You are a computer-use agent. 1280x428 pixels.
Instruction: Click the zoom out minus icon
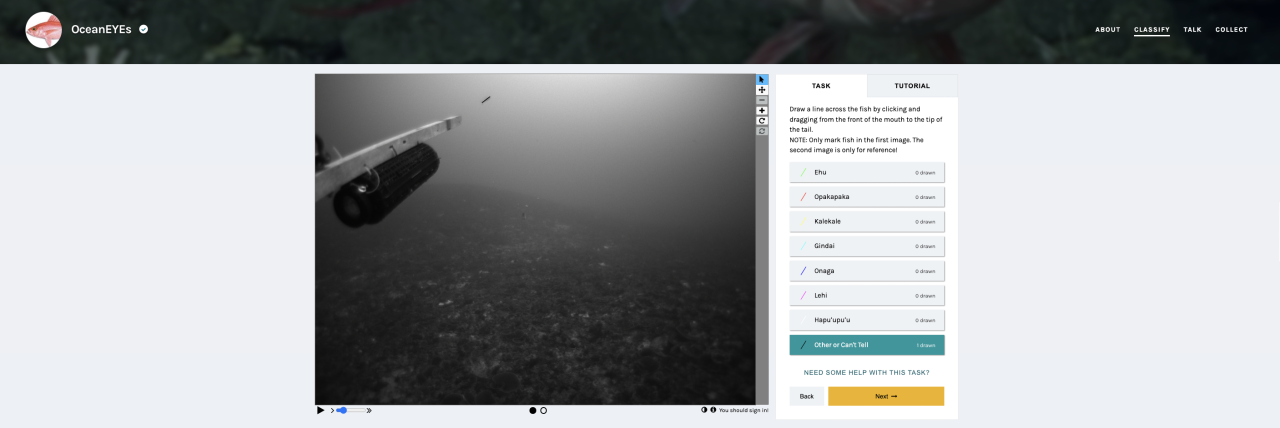pos(762,100)
